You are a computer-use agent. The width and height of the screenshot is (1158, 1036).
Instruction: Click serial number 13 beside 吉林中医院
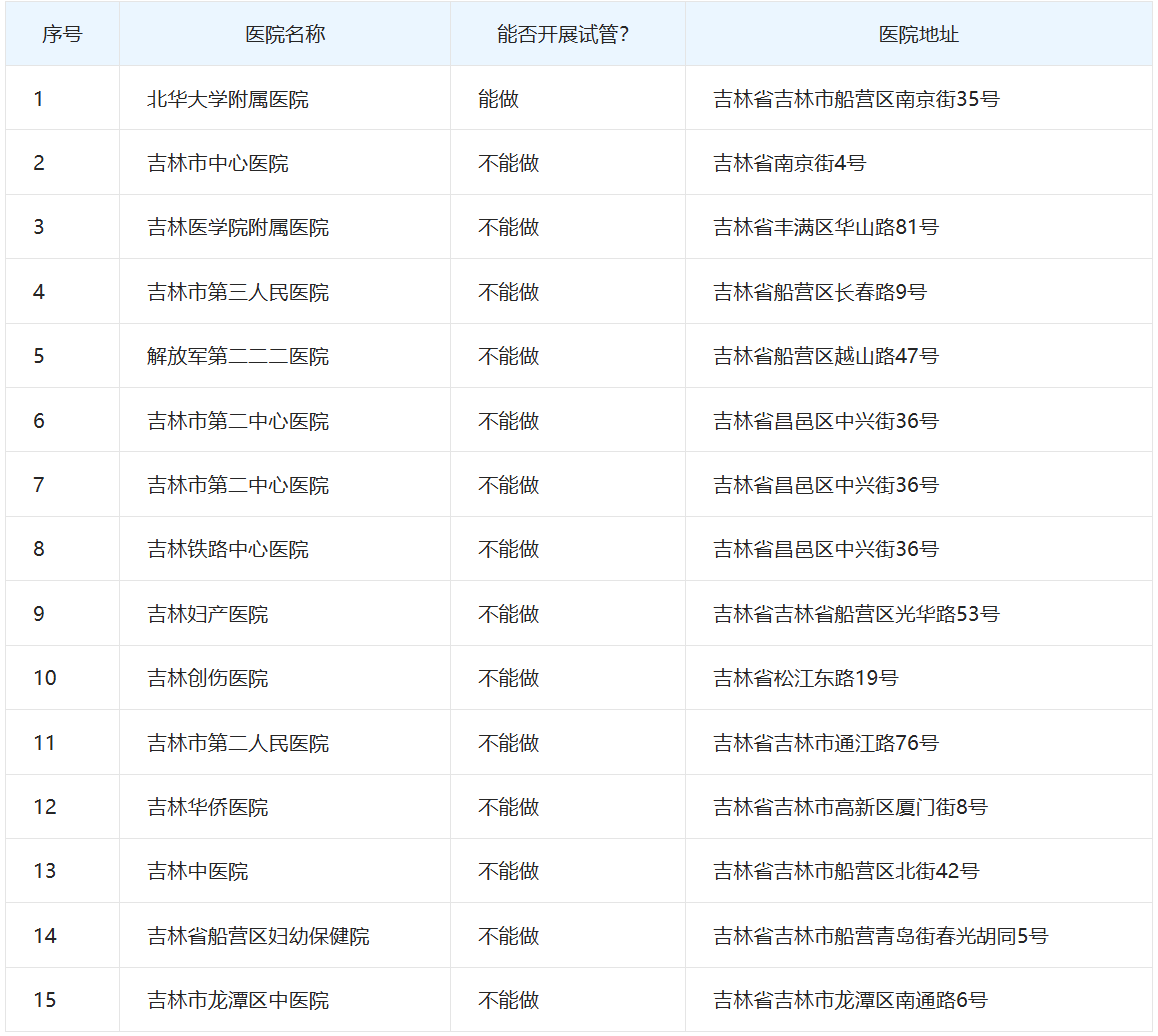click(45, 871)
